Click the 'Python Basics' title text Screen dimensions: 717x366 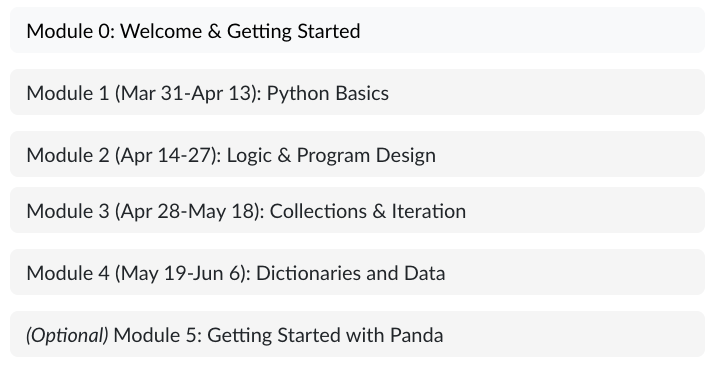tap(328, 93)
